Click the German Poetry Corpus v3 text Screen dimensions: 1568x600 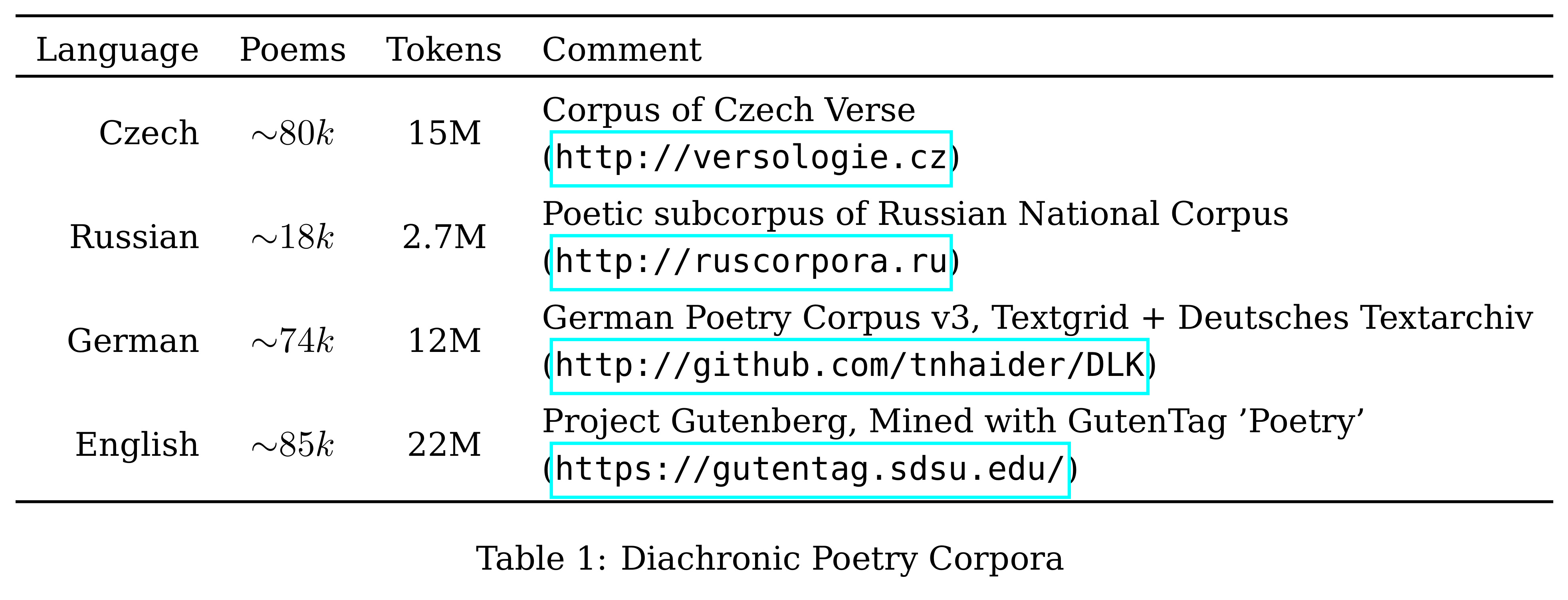click(761, 318)
